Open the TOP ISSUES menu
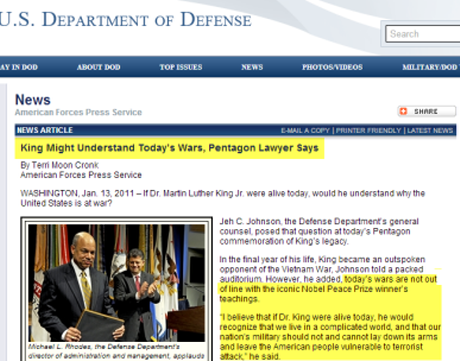This screenshot has height=361, width=460. [181, 67]
